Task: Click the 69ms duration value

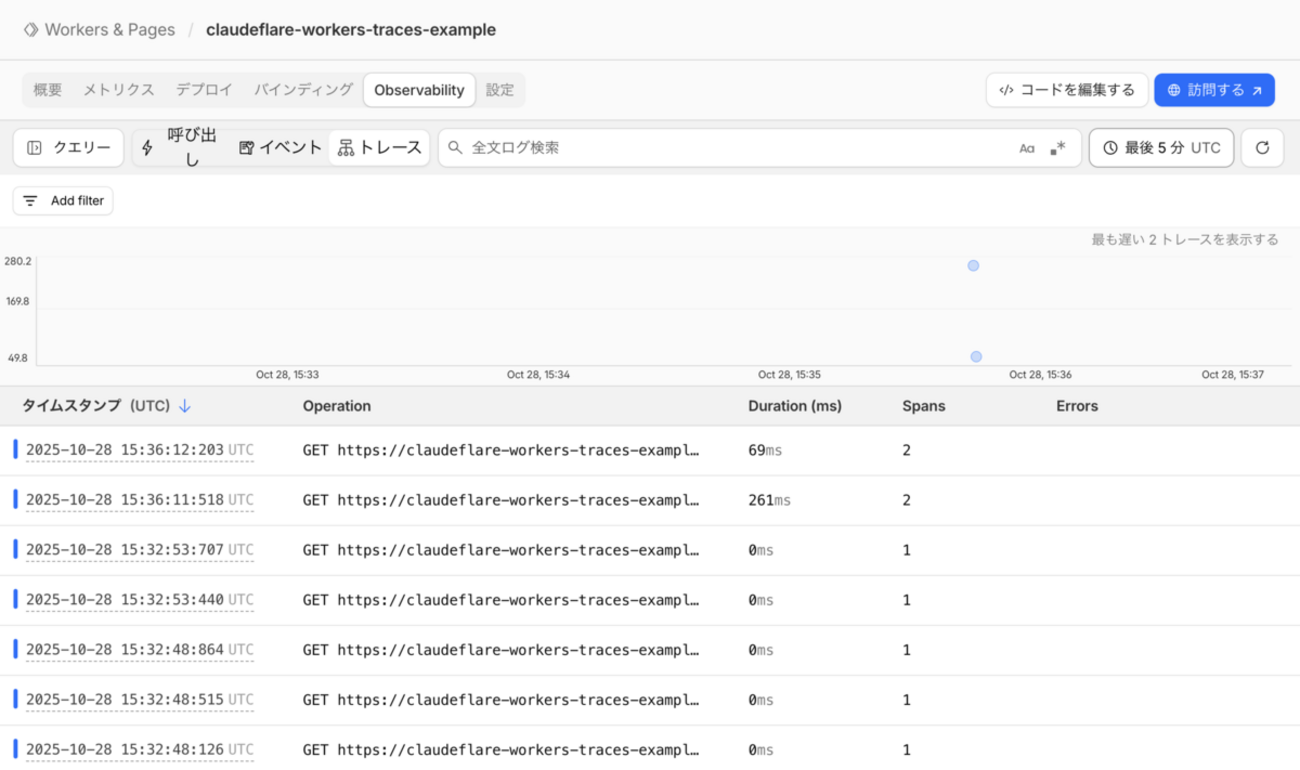Action: 765,450
